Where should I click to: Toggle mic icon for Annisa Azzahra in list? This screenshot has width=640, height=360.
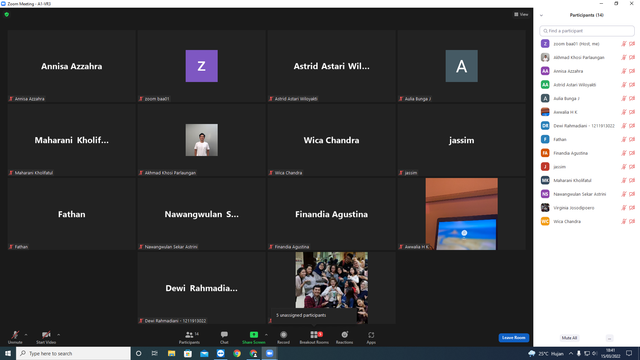click(x=624, y=71)
